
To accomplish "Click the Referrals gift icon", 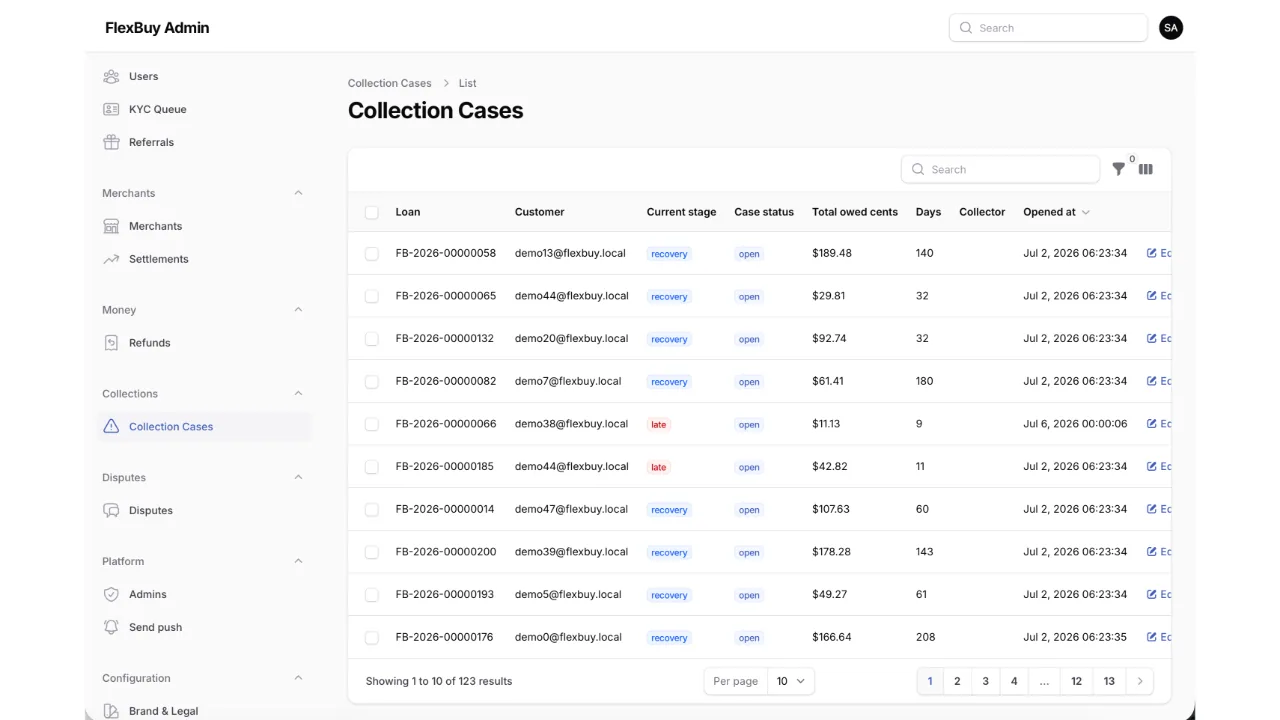I will coord(111,142).
